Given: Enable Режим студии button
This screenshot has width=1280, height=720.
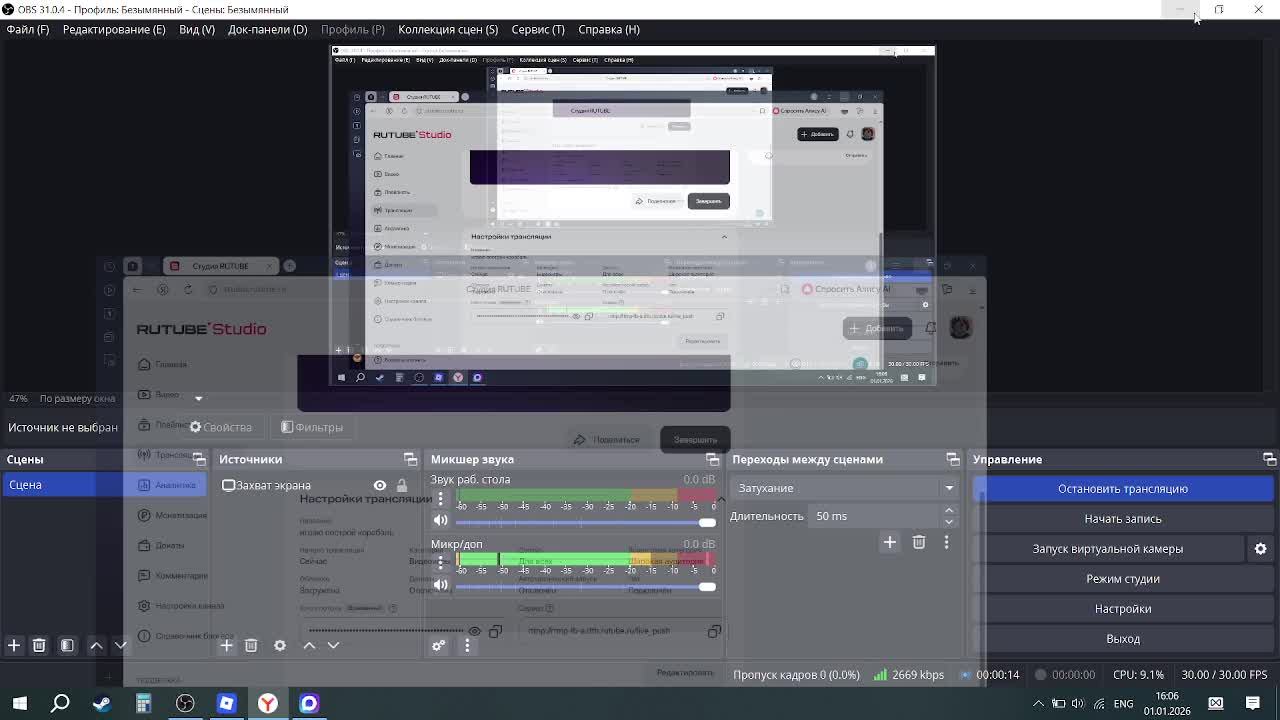Looking at the screenshot, I should pos(1123,579).
